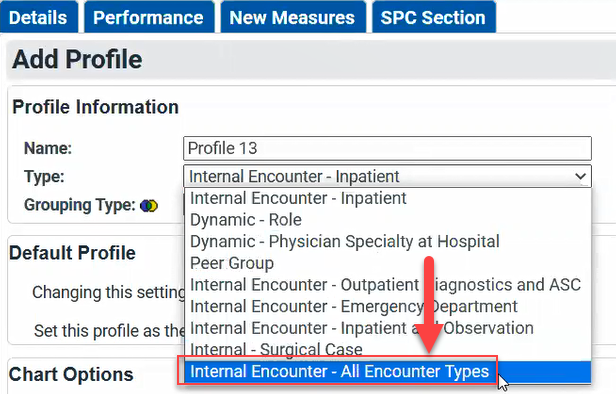Click the Add Profile header bar

point(311,59)
